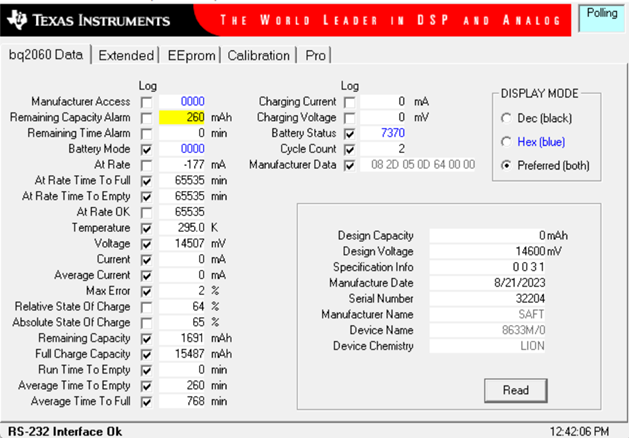Click the Device Name 8633M/0 field
This screenshot has width=629, height=438.
click(x=487, y=330)
